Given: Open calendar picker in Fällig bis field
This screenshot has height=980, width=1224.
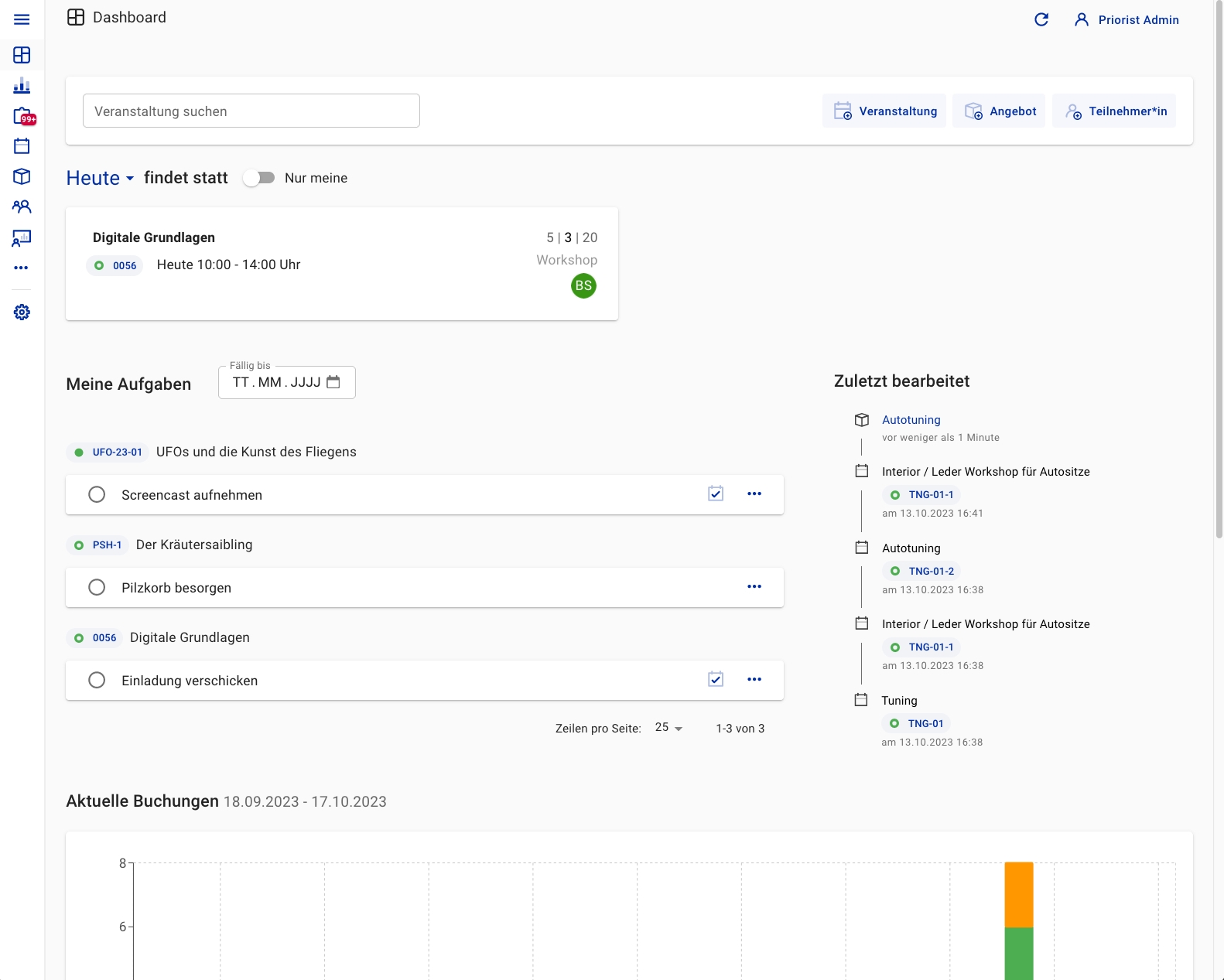Looking at the screenshot, I should point(333,382).
